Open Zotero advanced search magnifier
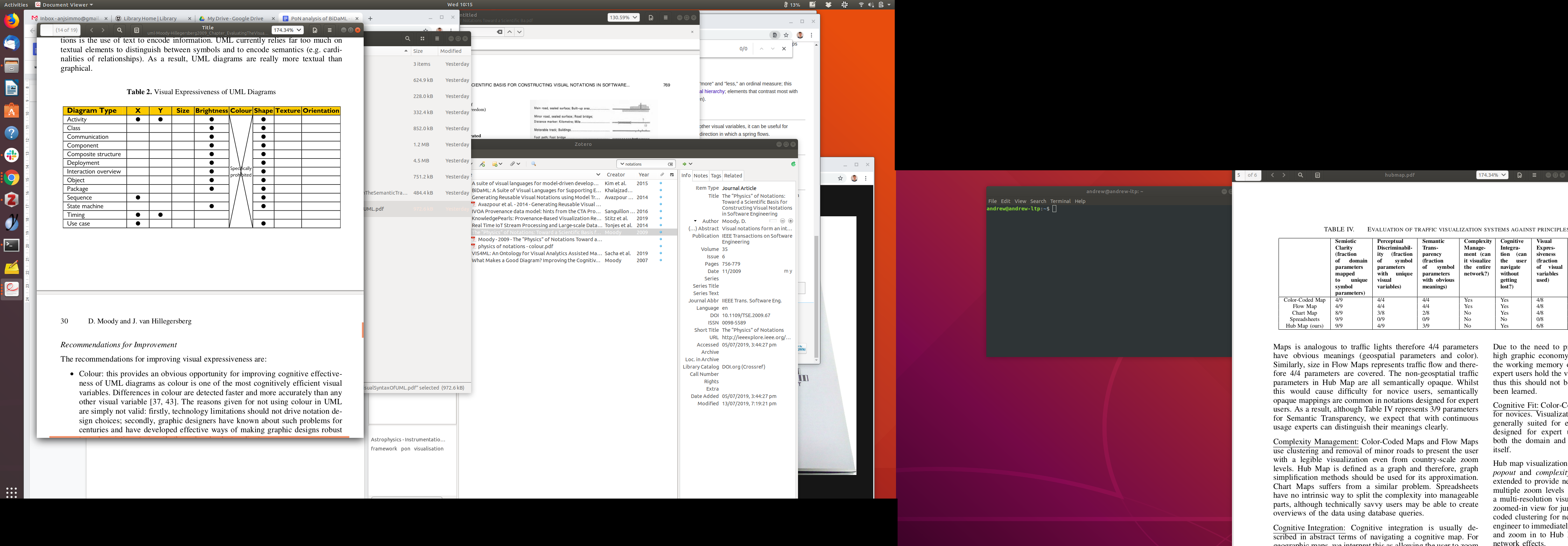This screenshot has height=546, width=1568. pos(534,164)
